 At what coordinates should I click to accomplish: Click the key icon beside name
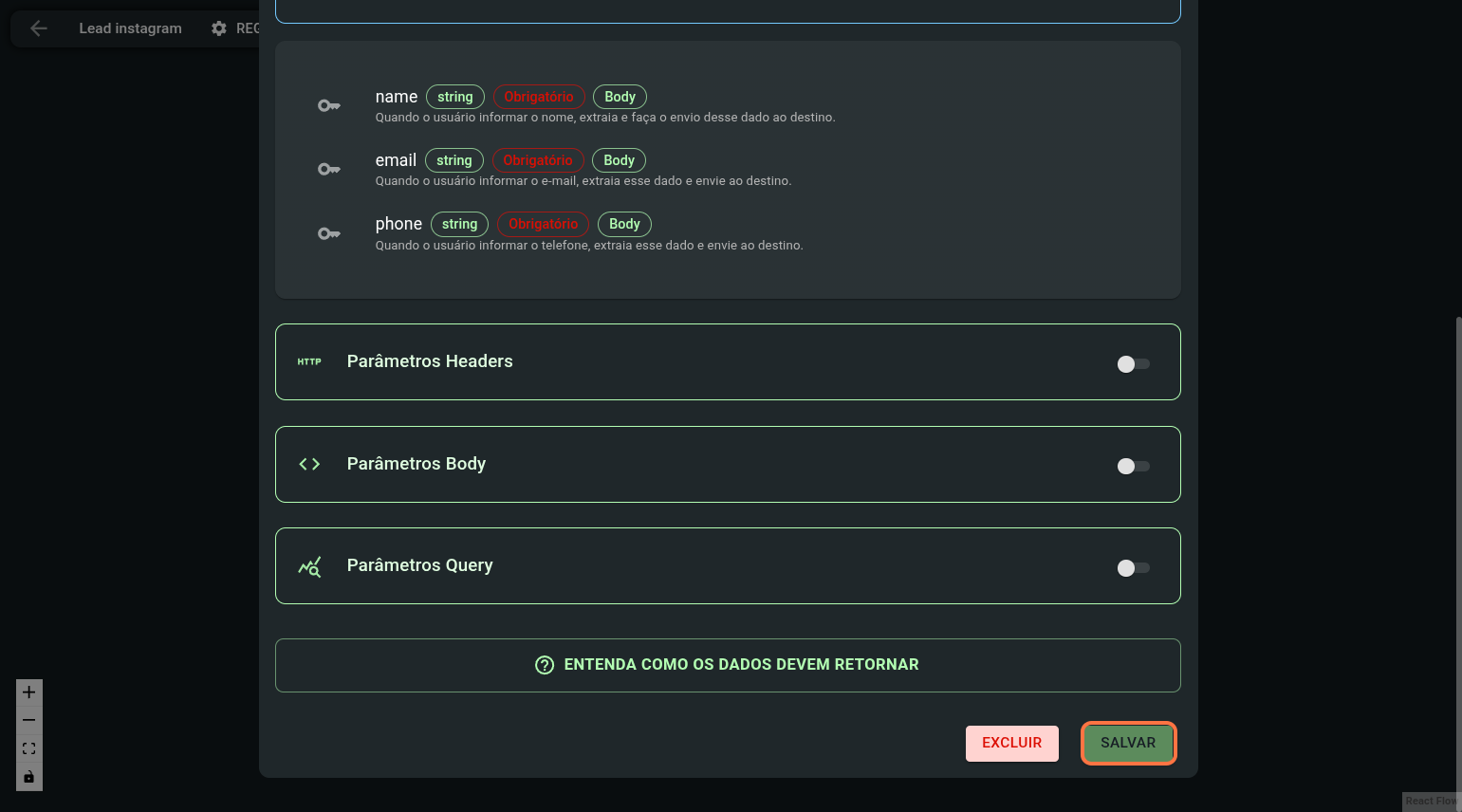point(328,106)
